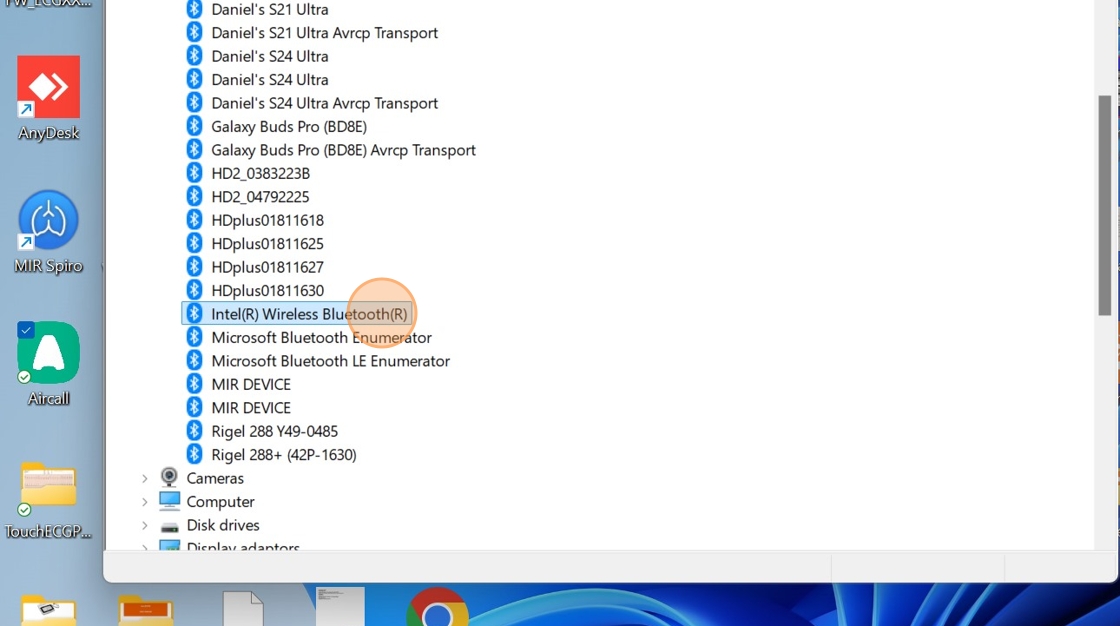Click Bluetooth icon next to HD2_0383223B
Viewport: 1120px width, 626px height.
pyautogui.click(x=194, y=173)
